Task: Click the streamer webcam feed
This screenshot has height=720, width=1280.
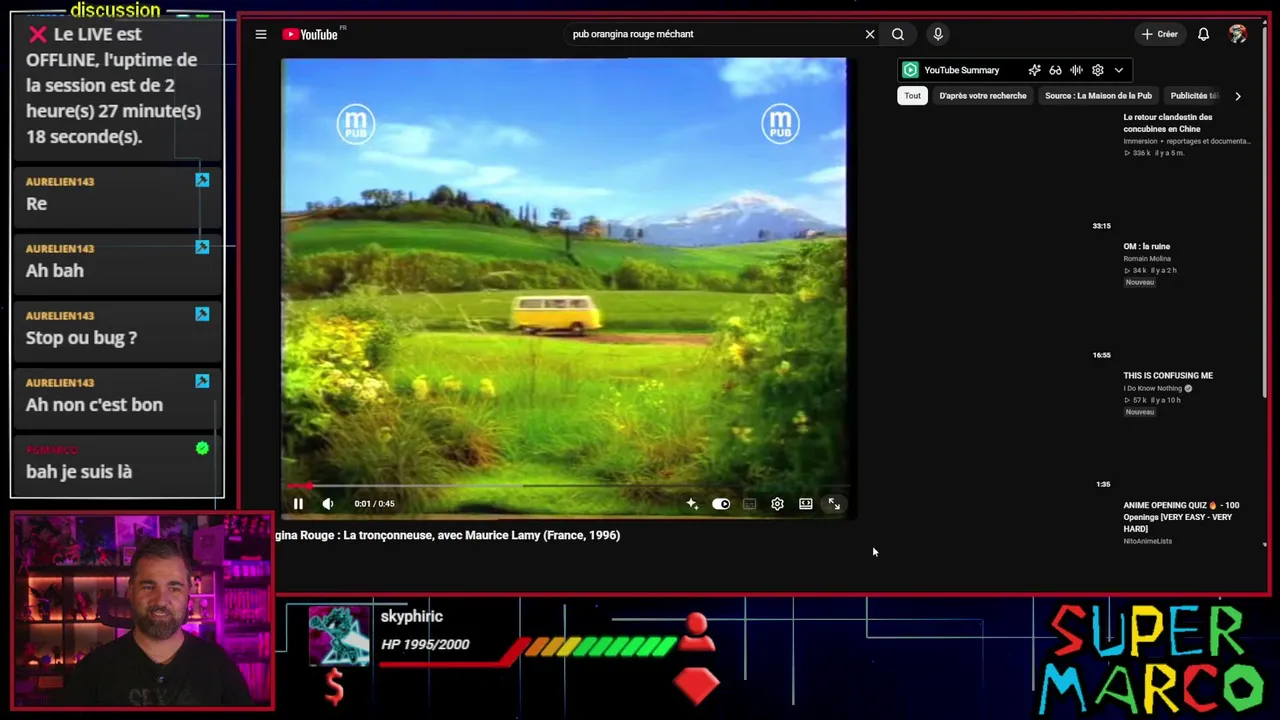Action: 142,612
